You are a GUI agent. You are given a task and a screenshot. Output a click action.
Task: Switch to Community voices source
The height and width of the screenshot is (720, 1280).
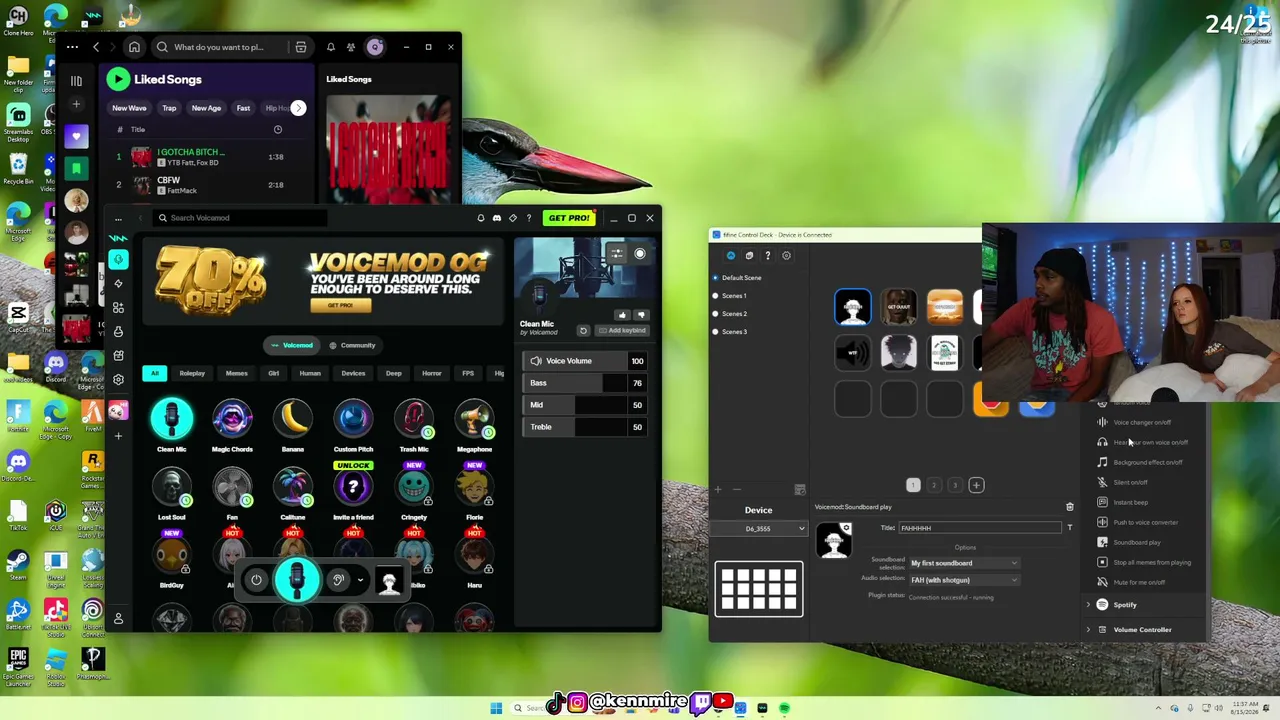coord(352,345)
